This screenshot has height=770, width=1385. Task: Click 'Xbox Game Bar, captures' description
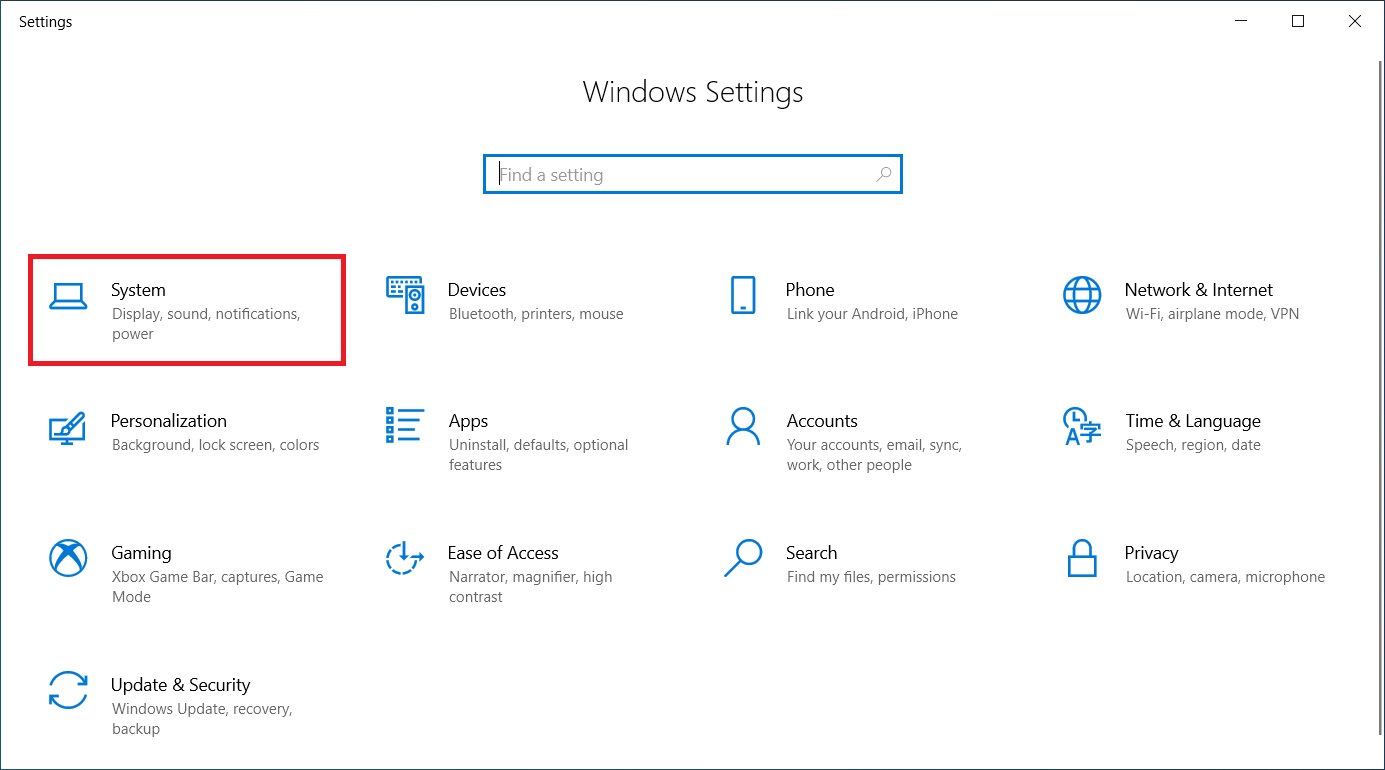(x=218, y=587)
